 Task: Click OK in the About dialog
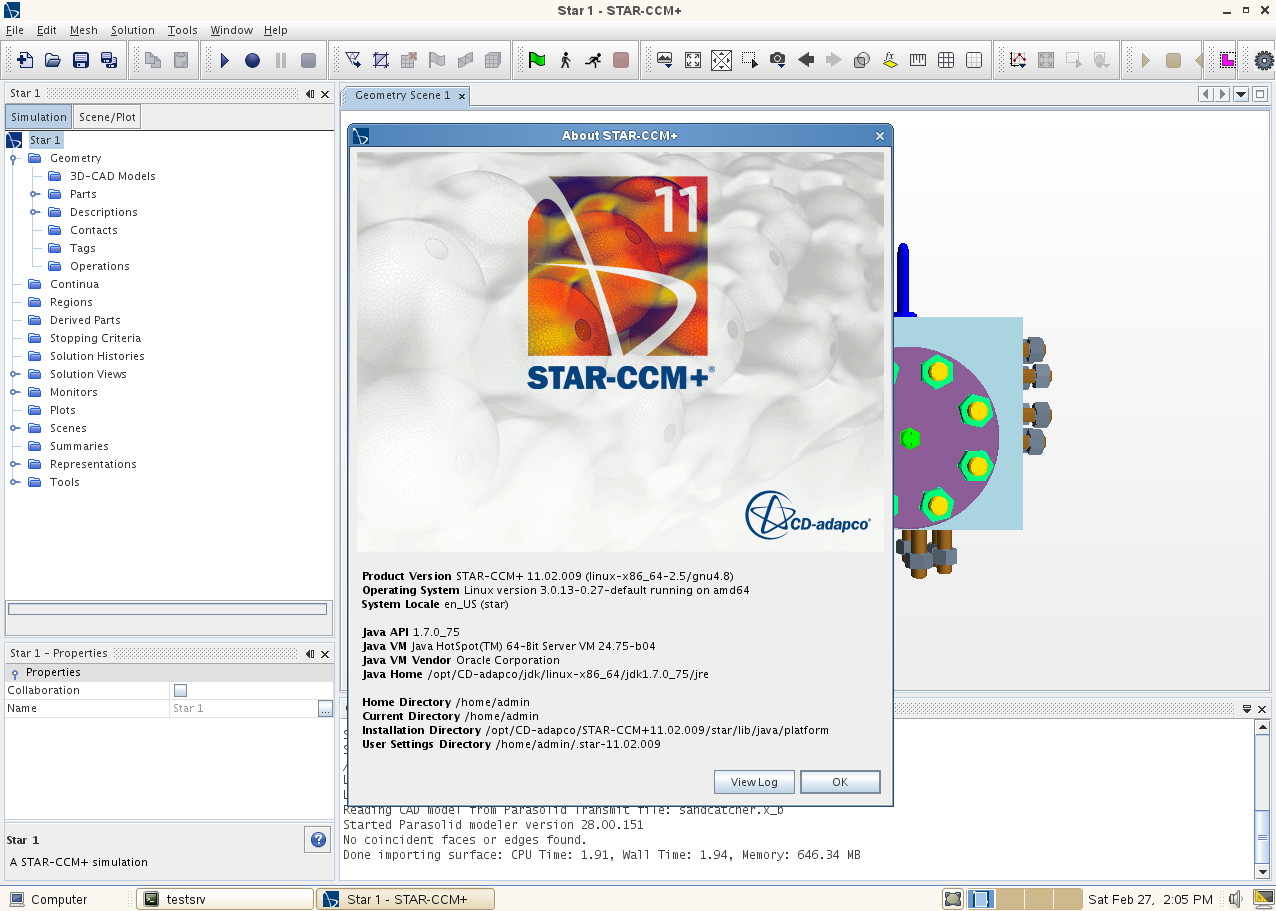840,782
